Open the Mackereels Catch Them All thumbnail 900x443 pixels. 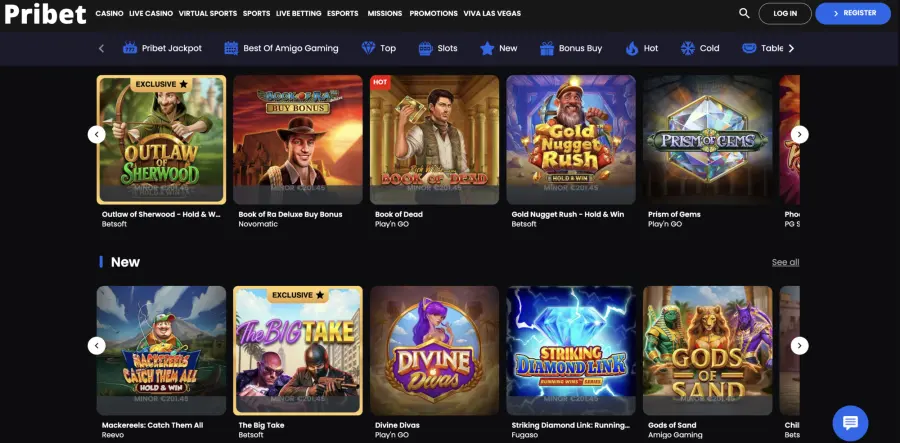pyautogui.click(x=161, y=351)
